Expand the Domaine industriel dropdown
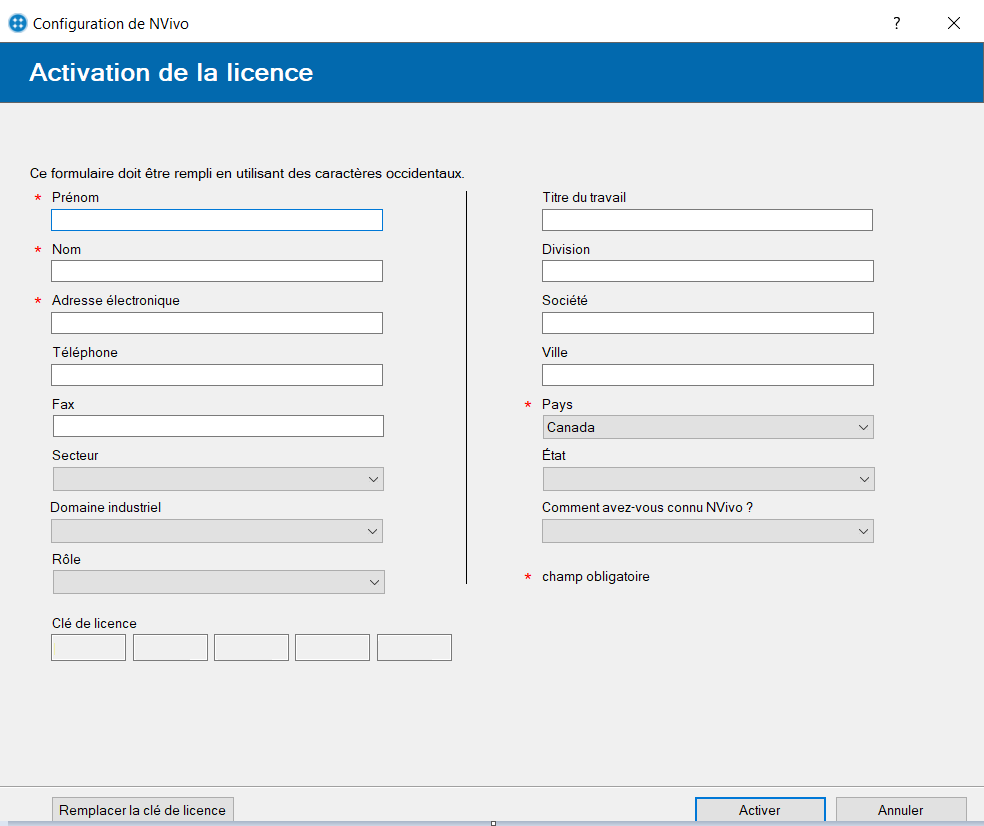The height and width of the screenshot is (826, 984). pos(217,531)
